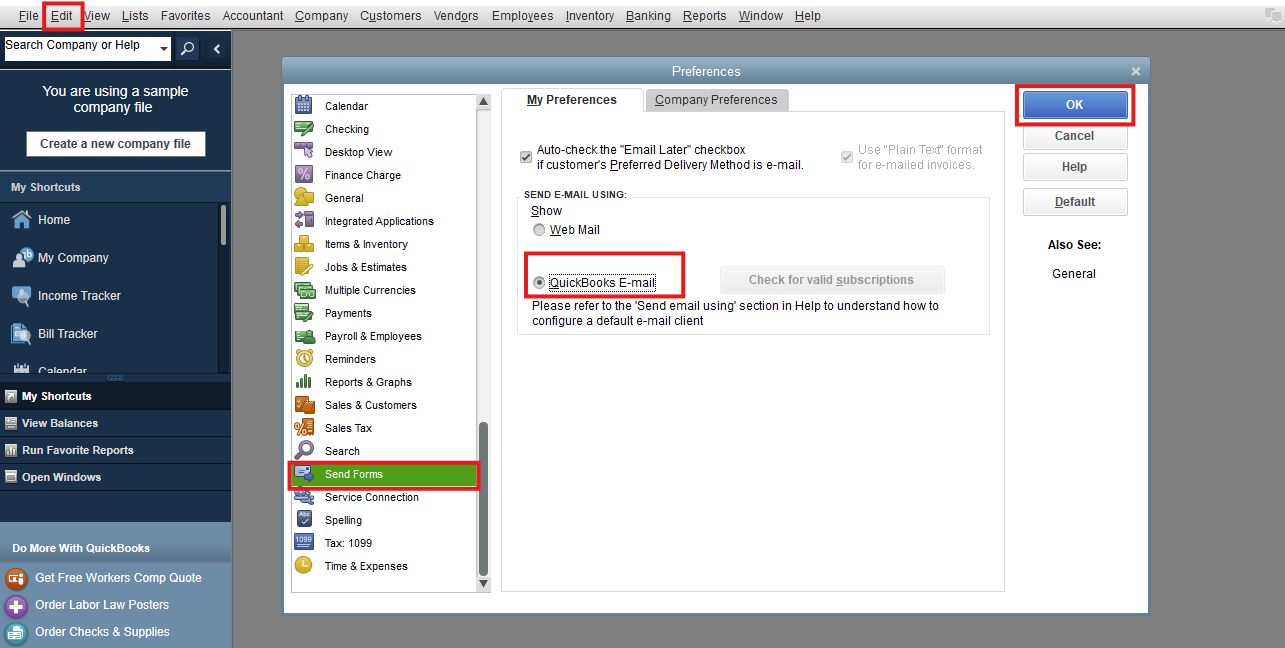Click the Integrated Applications icon
Image resolution: width=1285 pixels, height=648 pixels.
(305, 220)
